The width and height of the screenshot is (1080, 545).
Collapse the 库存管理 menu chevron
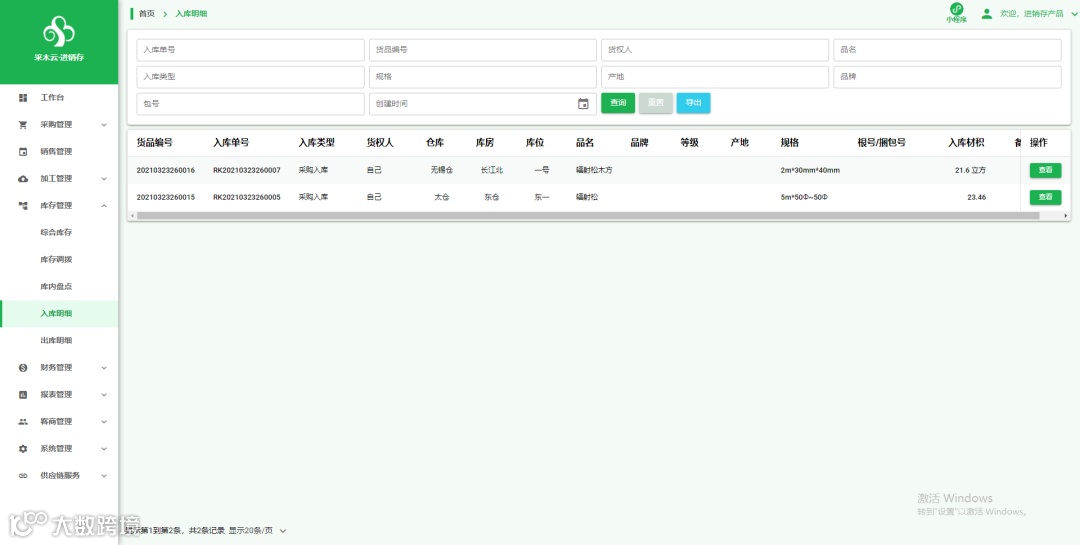coord(104,205)
